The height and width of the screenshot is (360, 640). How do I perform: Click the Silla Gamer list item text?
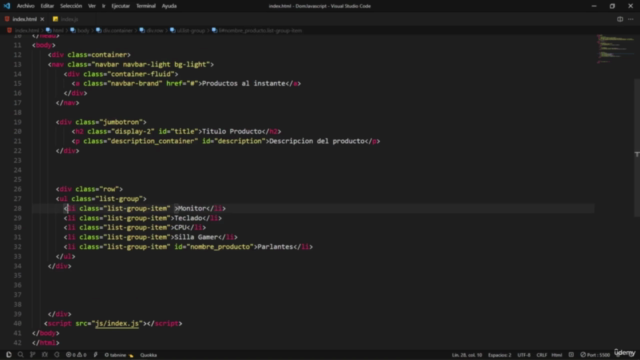pos(196,237)
